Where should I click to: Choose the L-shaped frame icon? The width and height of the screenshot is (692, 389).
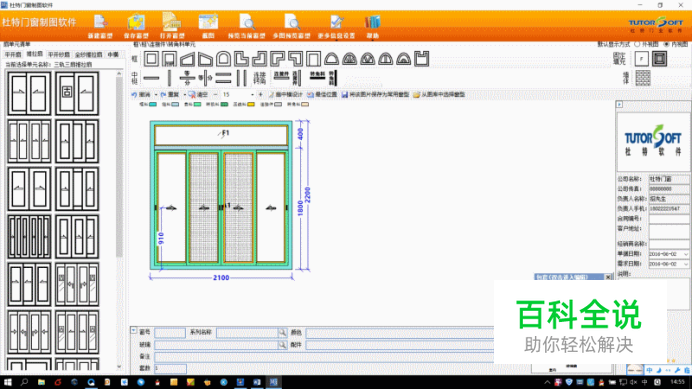point(241,59)
